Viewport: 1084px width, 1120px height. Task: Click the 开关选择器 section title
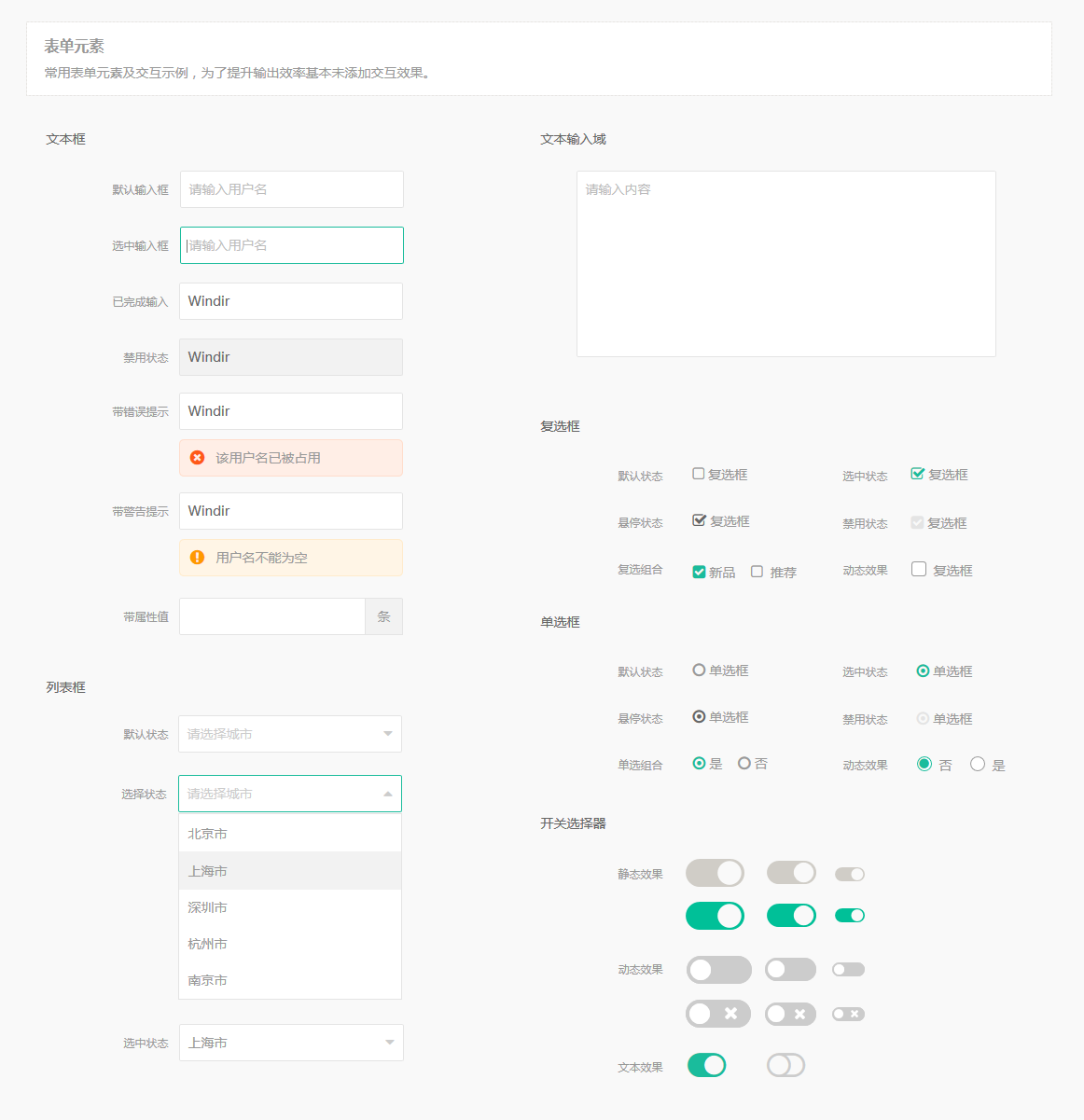point(573,823)
